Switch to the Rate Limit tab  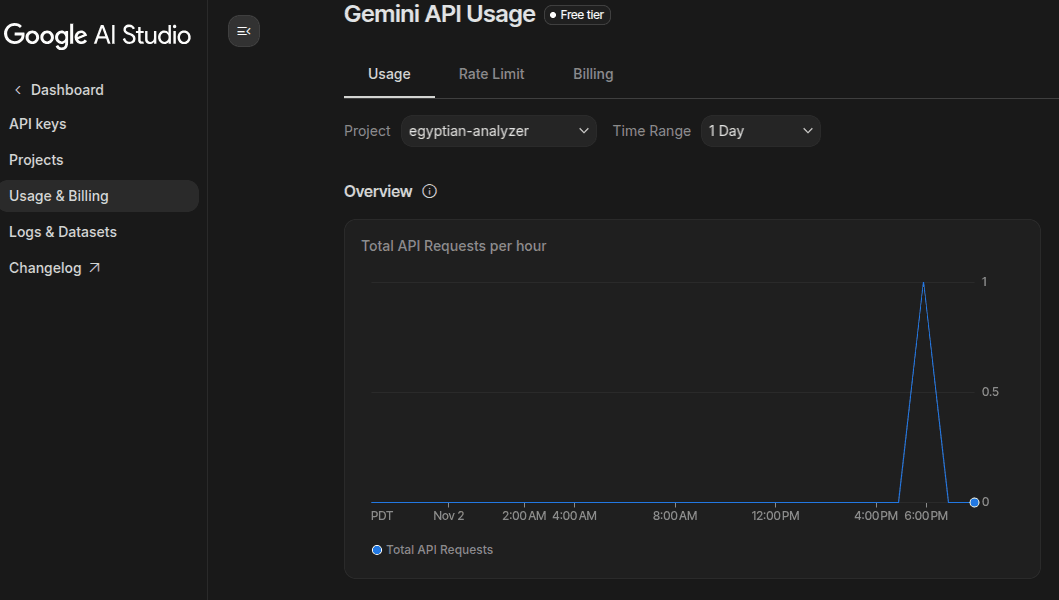click(x=491, y=74)
